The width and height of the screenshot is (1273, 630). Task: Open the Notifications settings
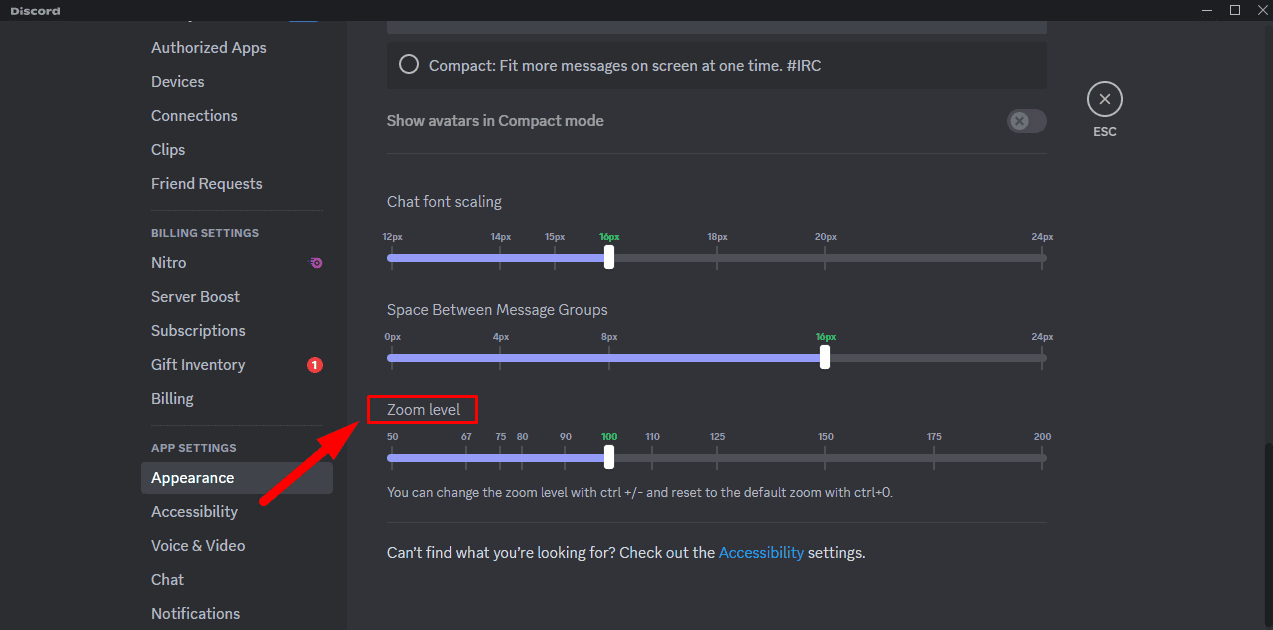tap(195, 614)
